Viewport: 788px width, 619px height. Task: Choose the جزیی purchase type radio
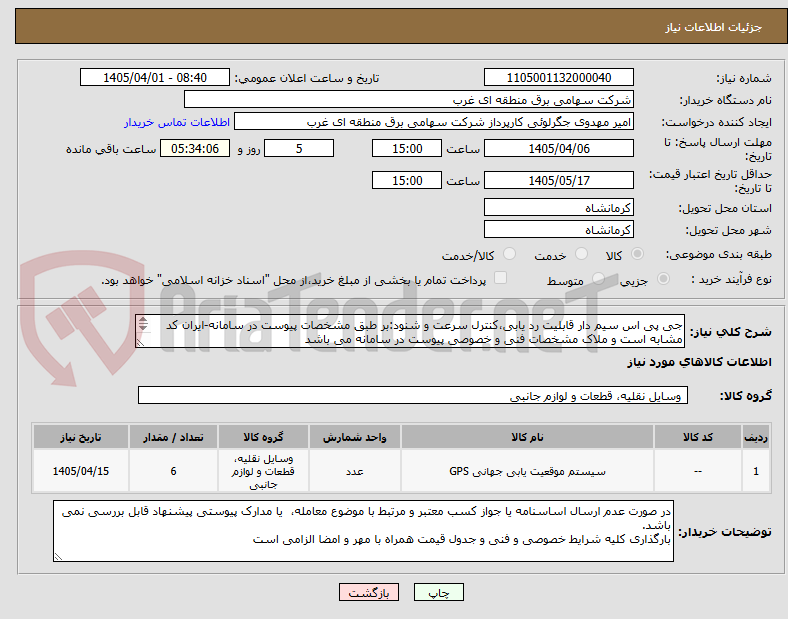click(663, 279)
